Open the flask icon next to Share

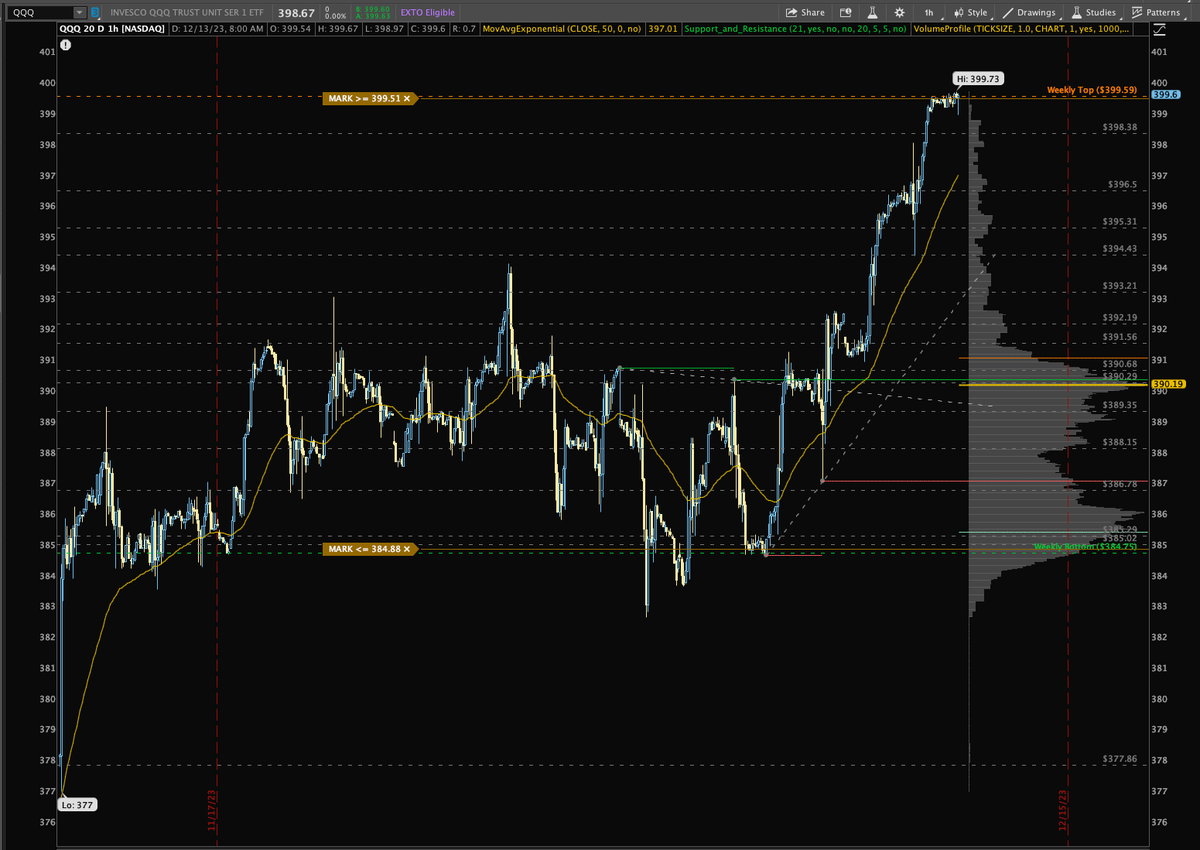(x=872, y=12)
